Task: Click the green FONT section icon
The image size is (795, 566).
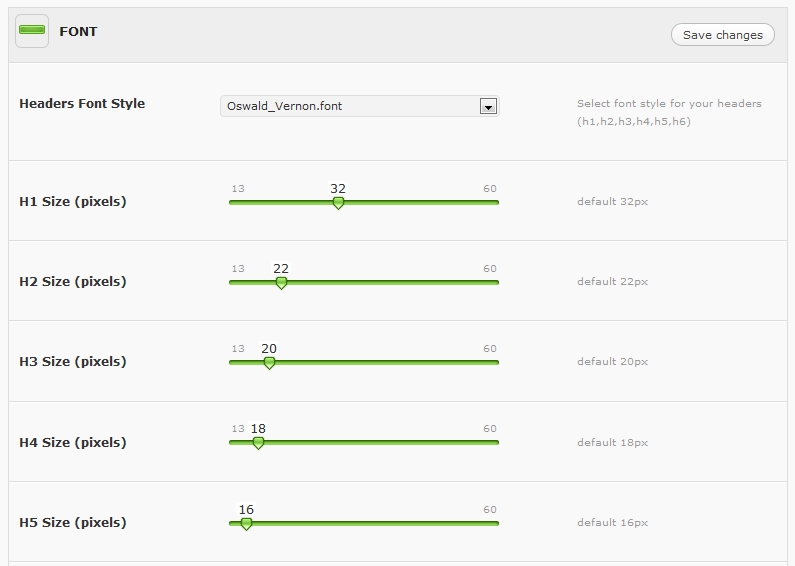Action: click(x=32, y=31)
